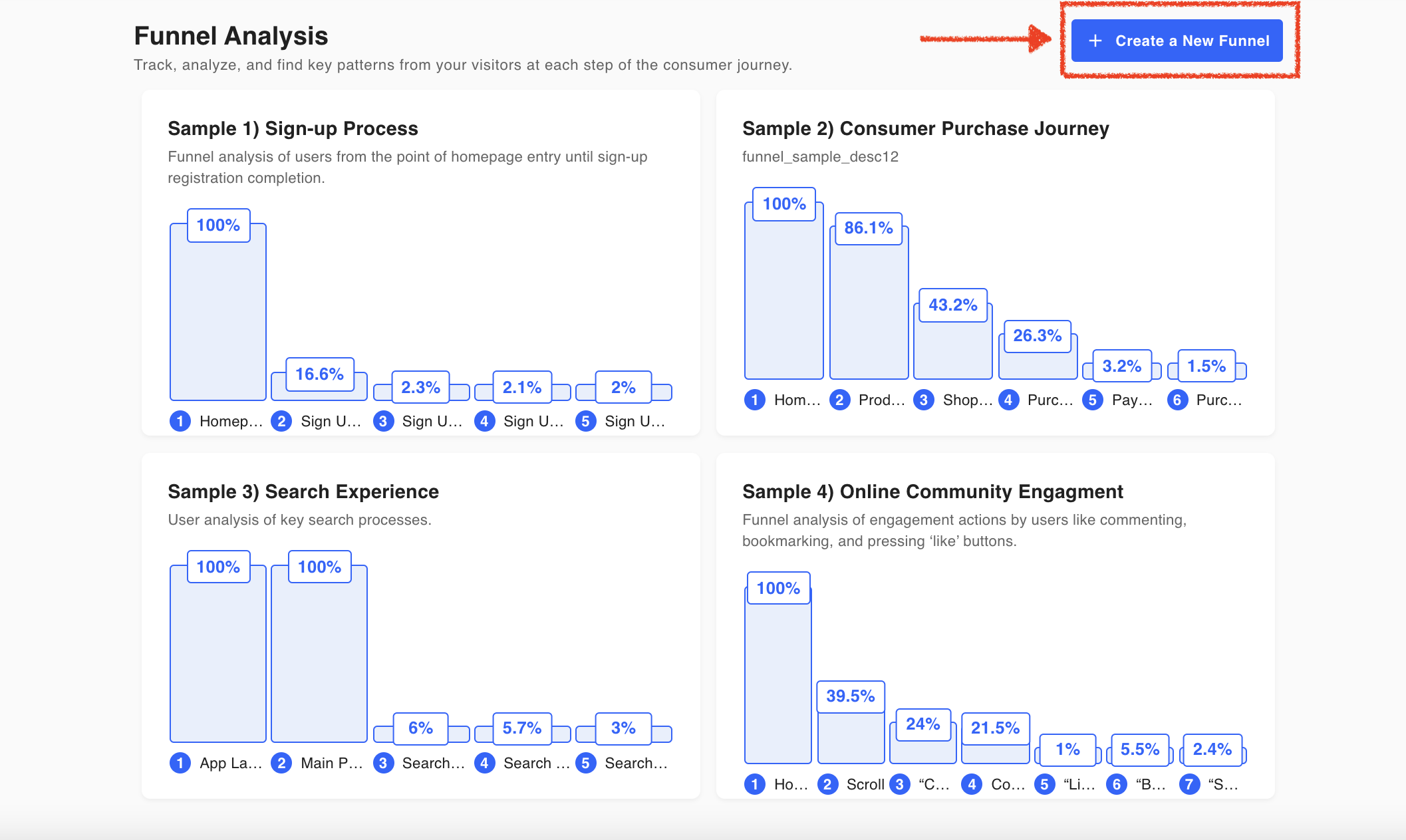1406x840 pixels.
Task: Click step 6 badge in Consumer Purchase Journey
Action: [1177, 400]
